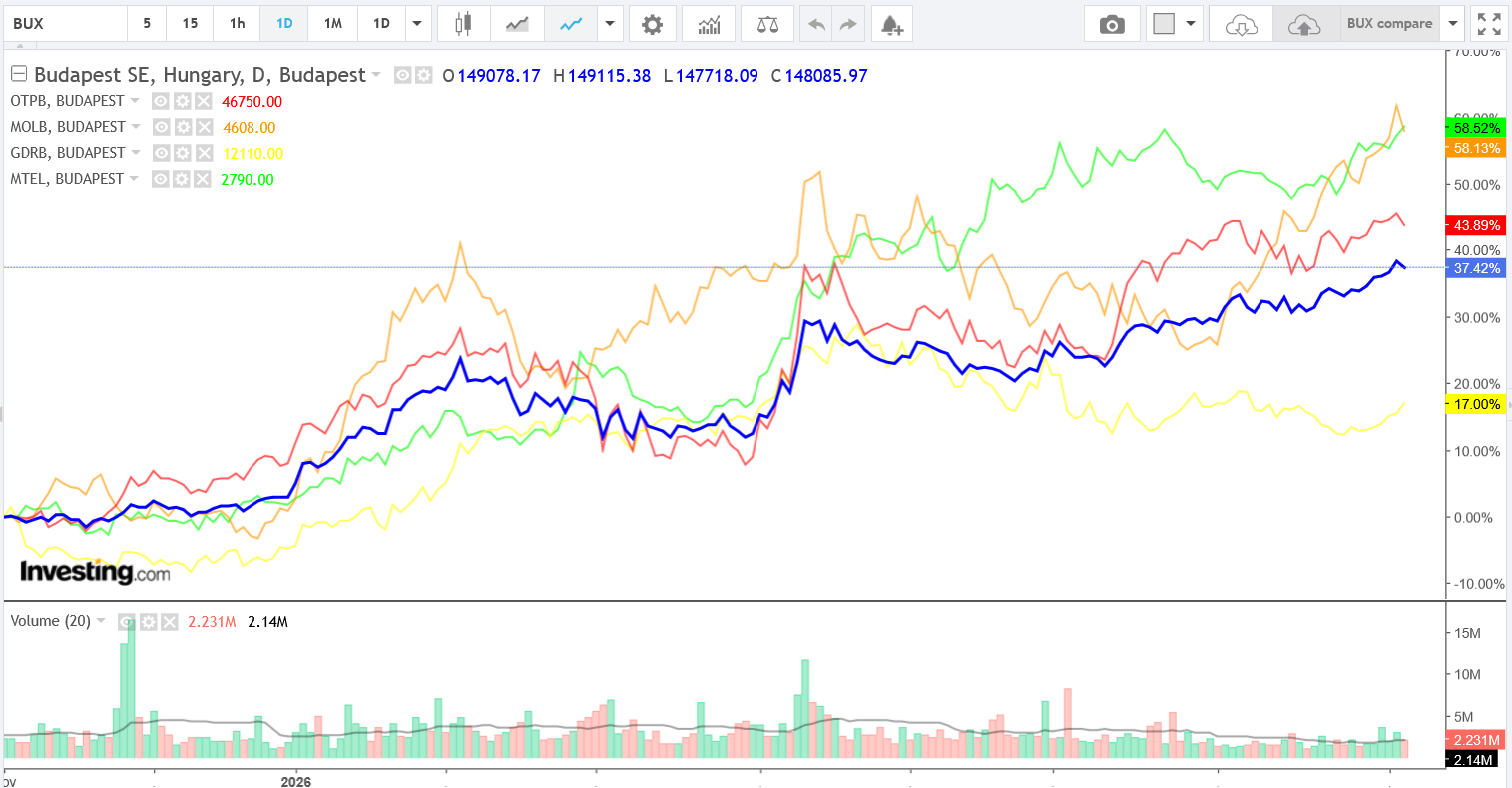
Task: Open chart properties gear in top toolbar
Action: pos(652,24)
